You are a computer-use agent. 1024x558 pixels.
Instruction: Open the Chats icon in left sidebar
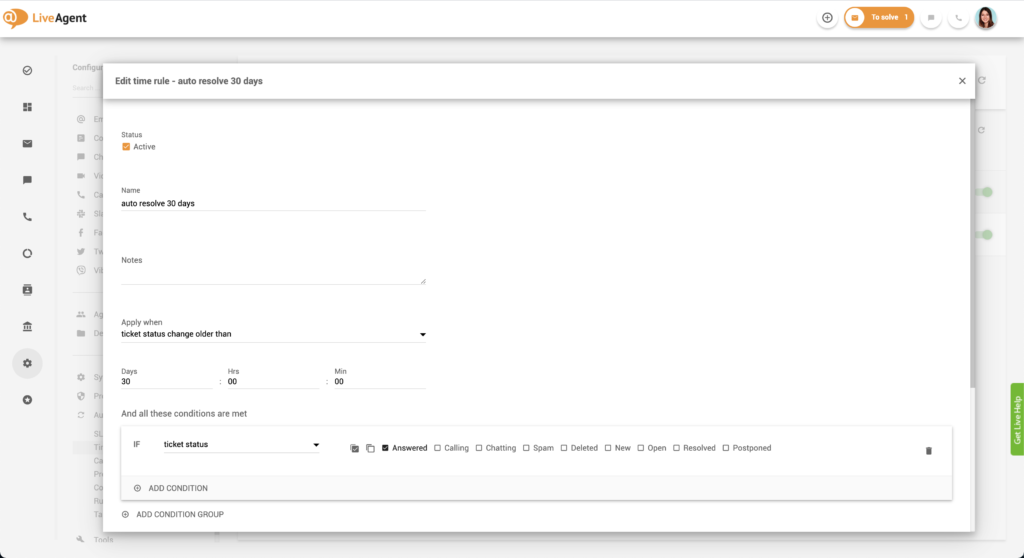click(27, 180)
